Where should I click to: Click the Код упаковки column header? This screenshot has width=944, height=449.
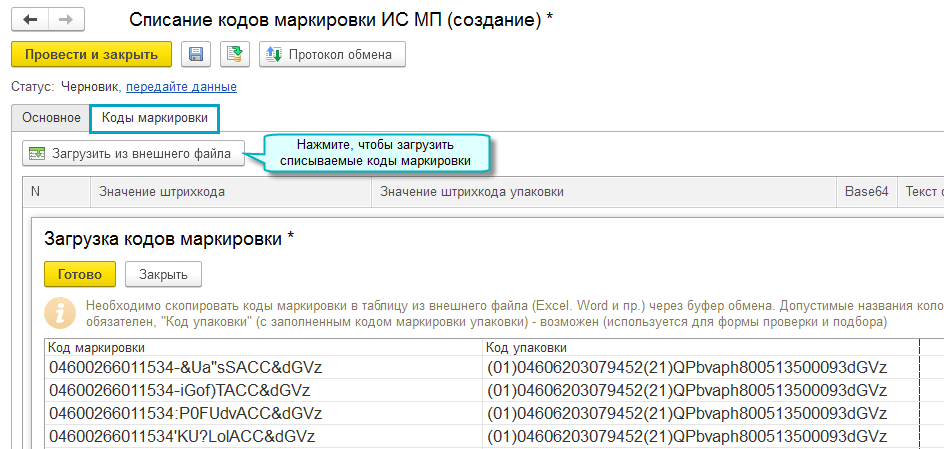pos(520,347)
